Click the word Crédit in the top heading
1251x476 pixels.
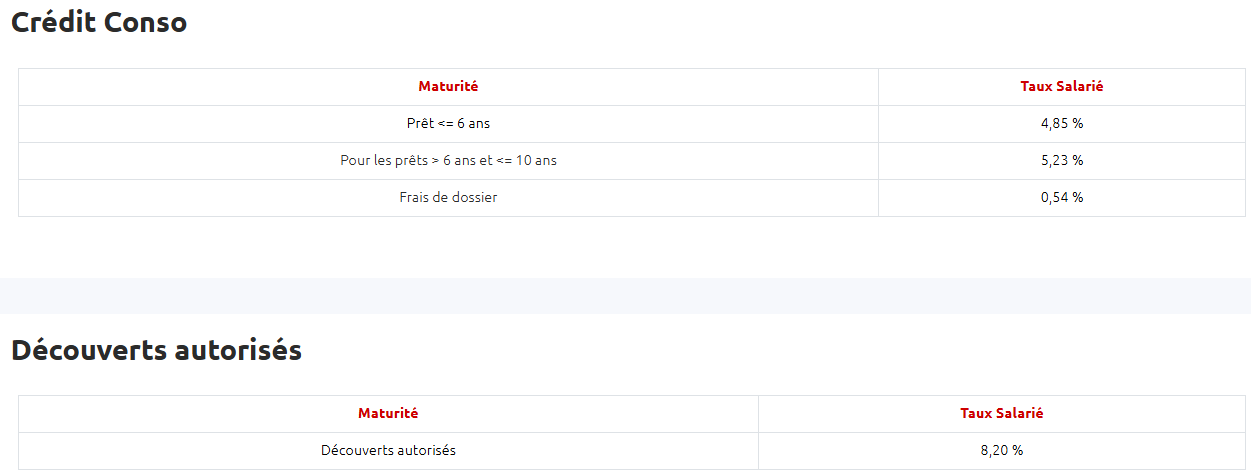[x=53, y=22]
